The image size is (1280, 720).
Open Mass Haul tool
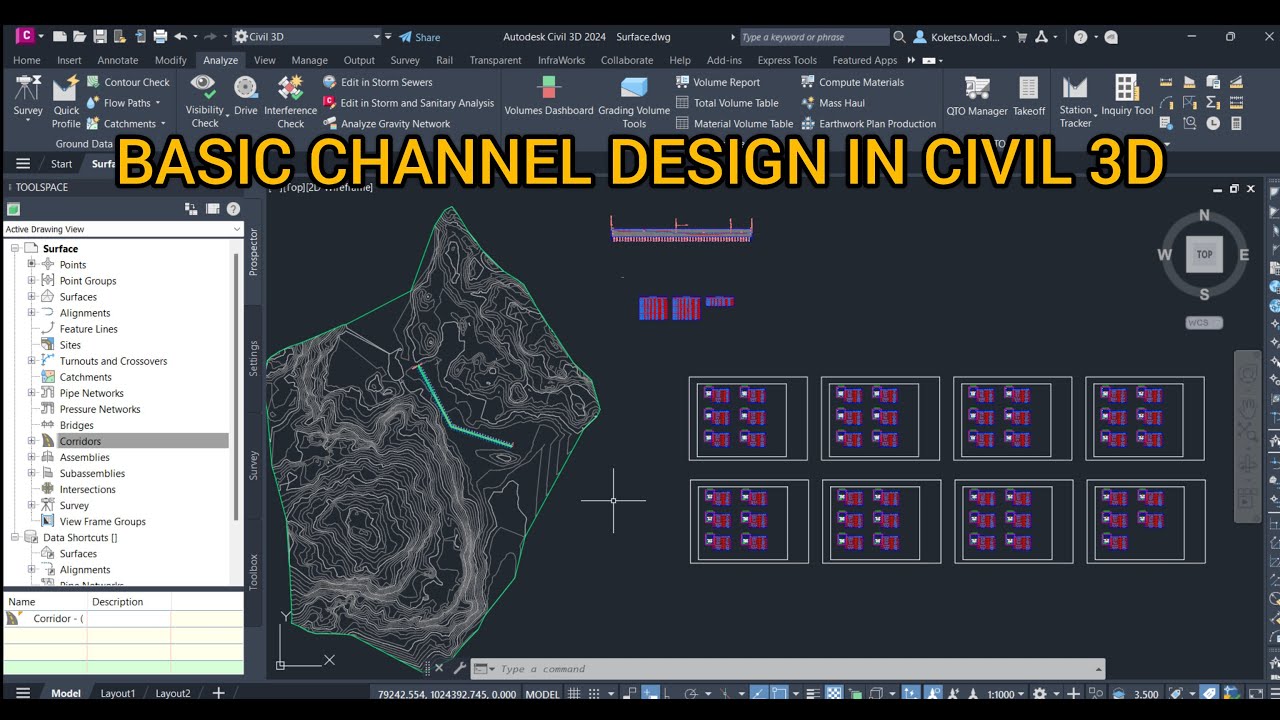833,103
